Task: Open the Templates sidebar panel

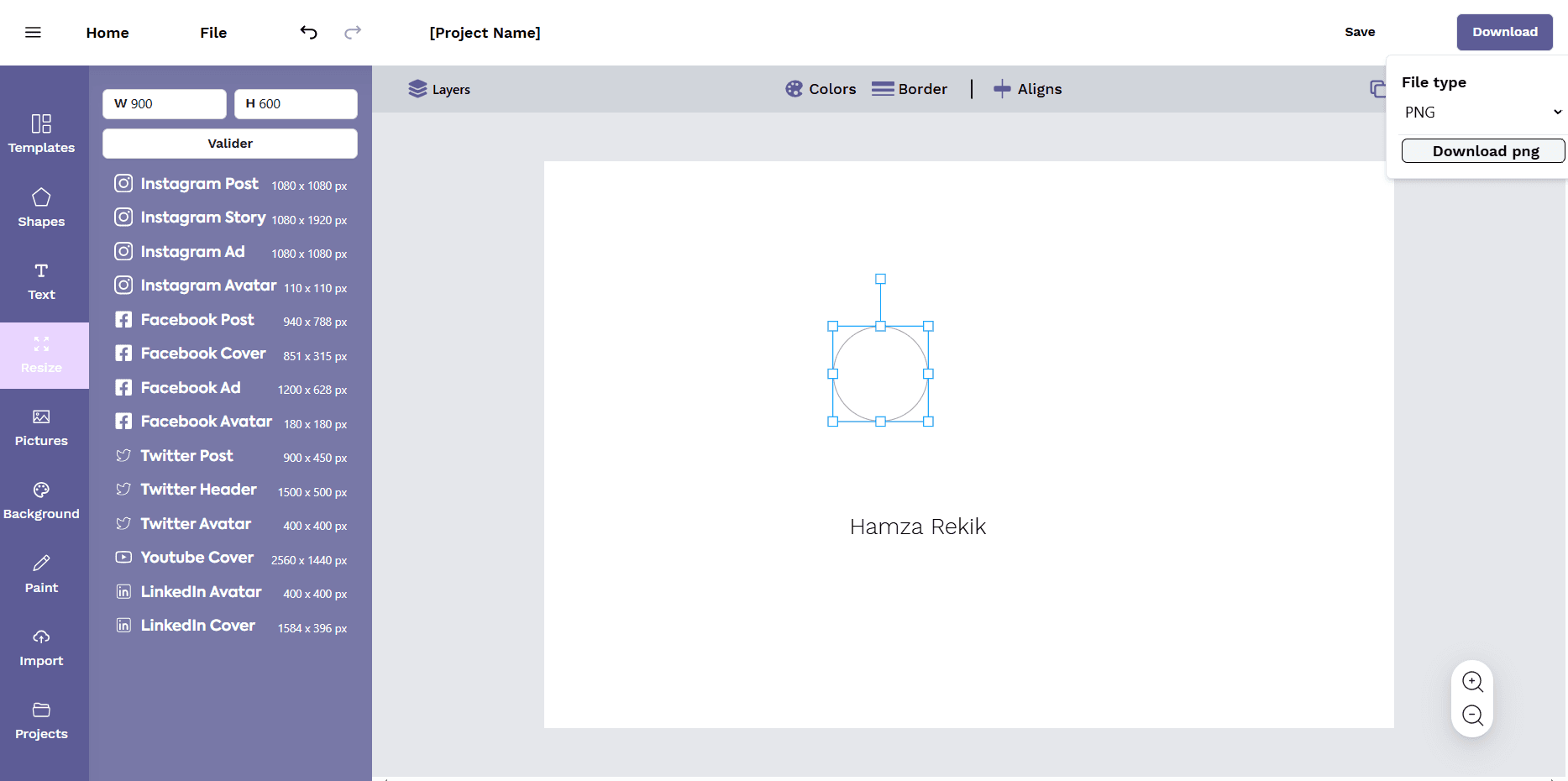Action: (41, 134)
